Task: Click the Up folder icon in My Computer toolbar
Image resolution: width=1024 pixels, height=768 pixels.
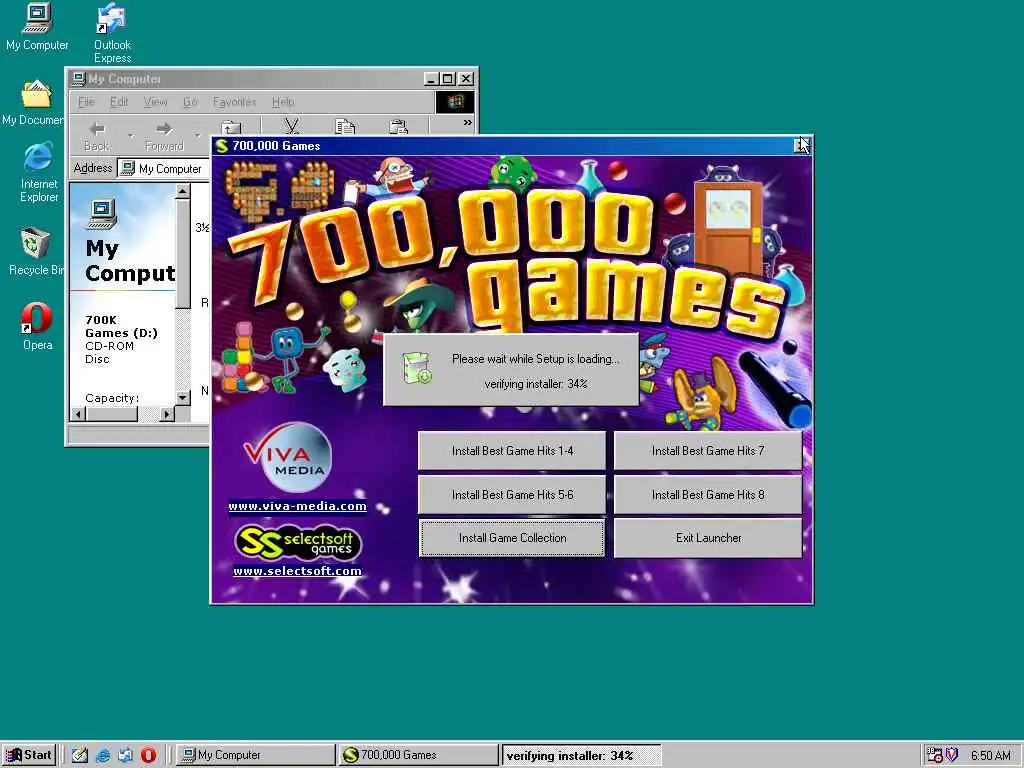Action: point(231,128)
